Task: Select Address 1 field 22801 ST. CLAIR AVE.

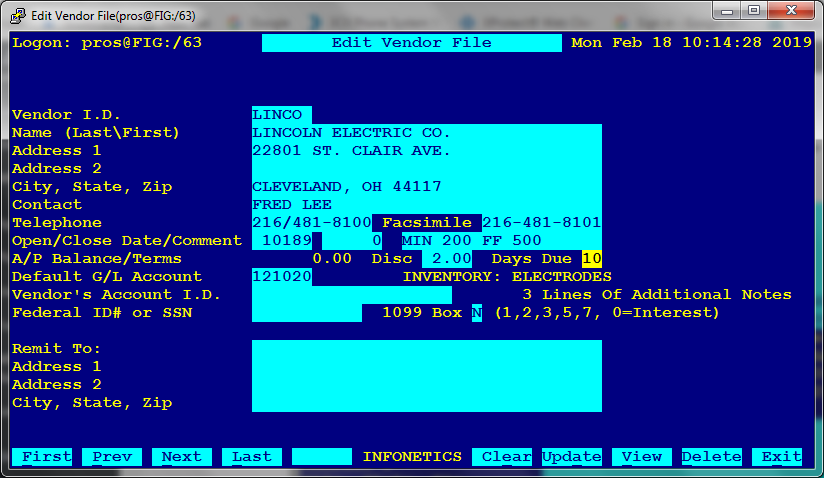Action: 427,151
